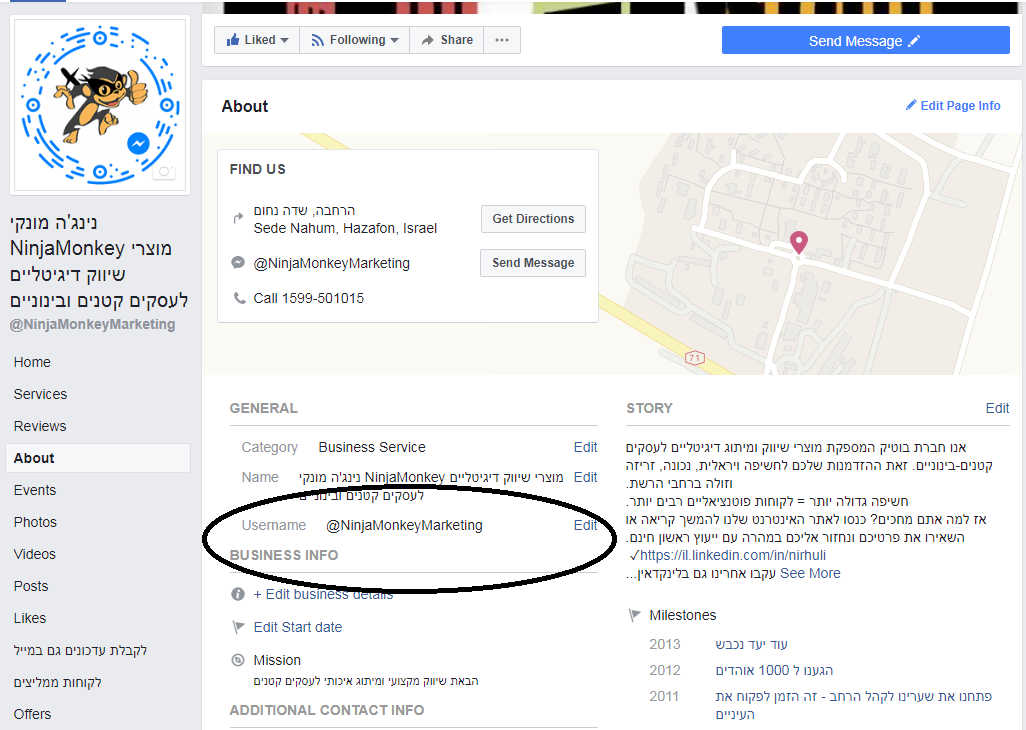Click the @NinjaMonkeyMarketing username value
Image resolution: width=1026 pixels, height=730 pixels.
point(404,525)
